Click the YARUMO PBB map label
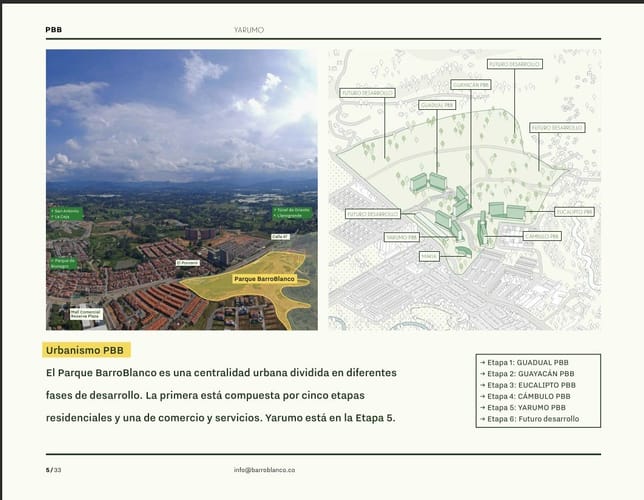The height and width of the screenshot is (500, 644). pyautogui.click(x=402, y=237)
